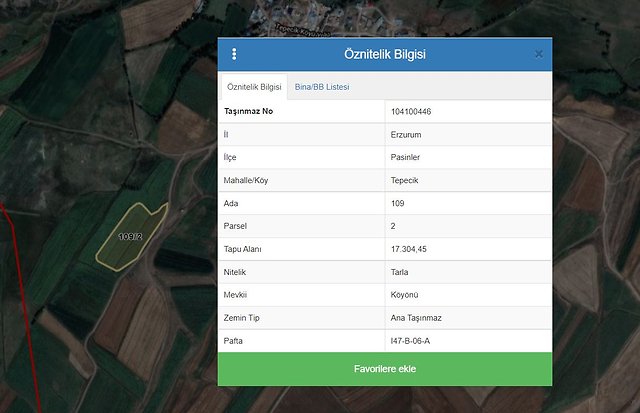The image size is (640, 413).
Task: Select the Mevkii value Köyönü
Action: tap(406, 295)
